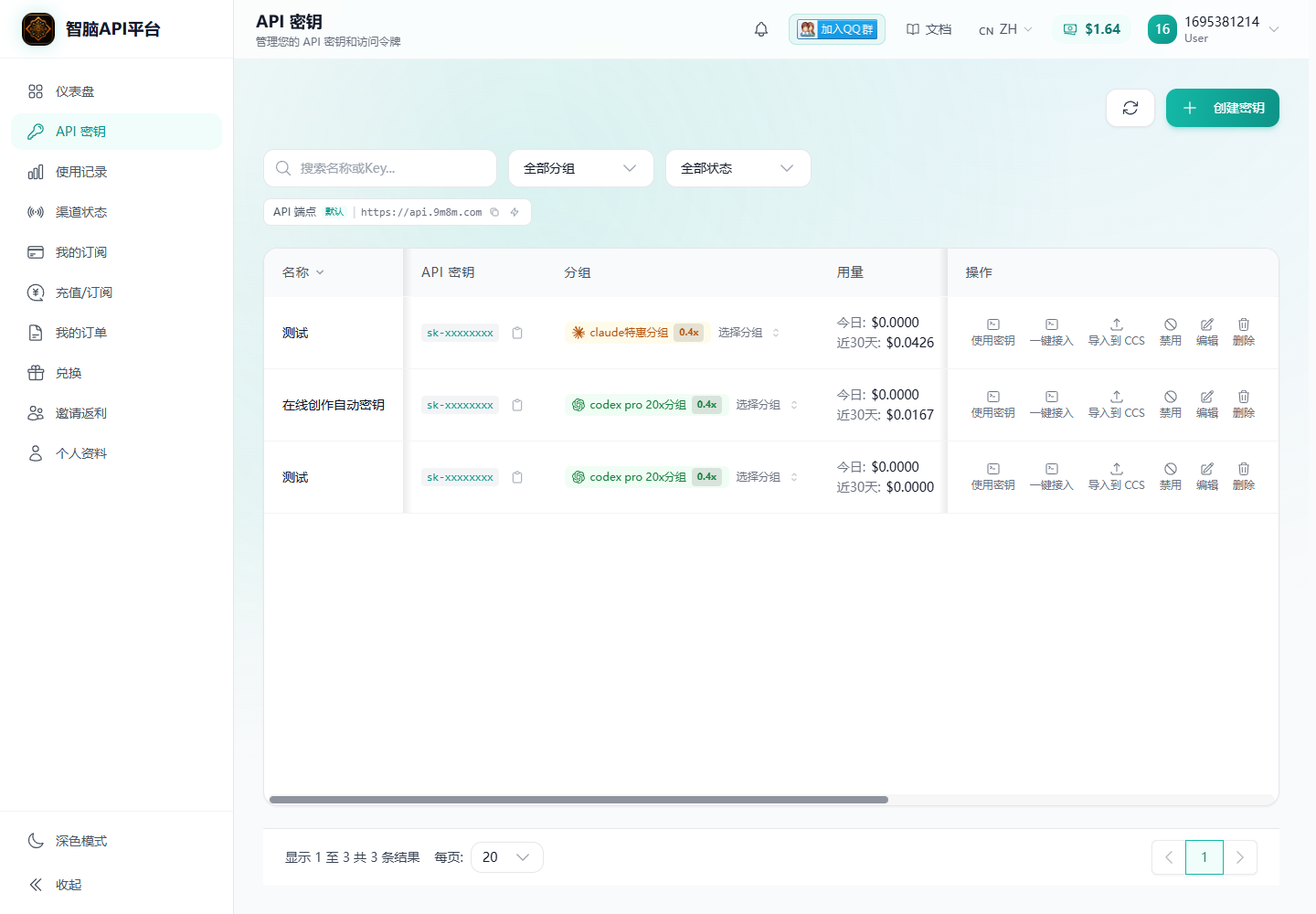Image resolution: width=1316 pixels, height=914 pixels.
Task: Open the 文档 link
Action: (929, 29)
